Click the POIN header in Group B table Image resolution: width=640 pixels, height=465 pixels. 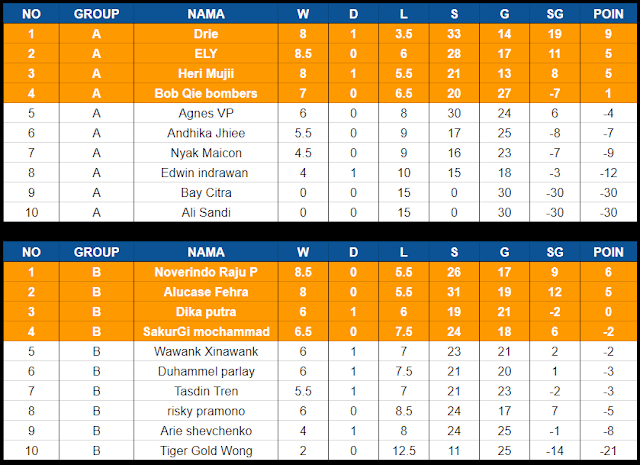tap(608, 252)
